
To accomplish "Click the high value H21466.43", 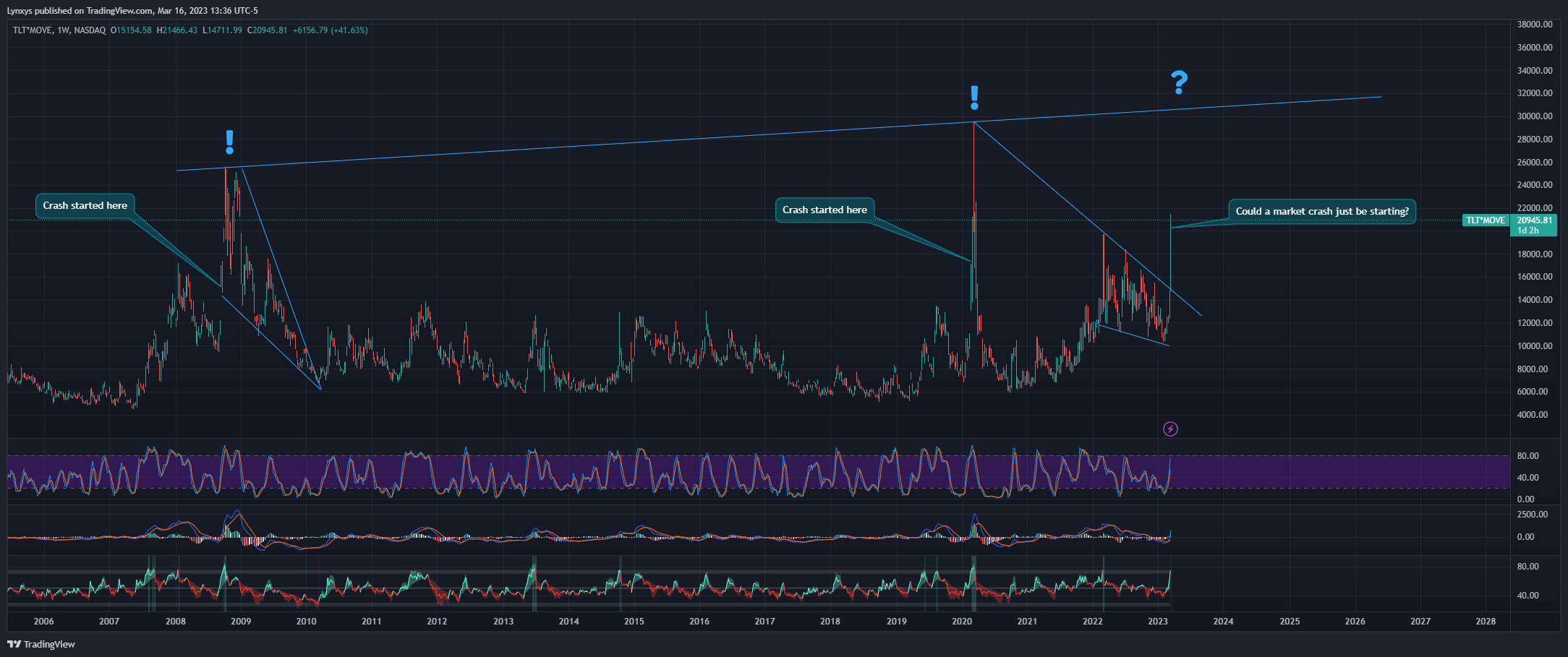I will (177, 30).
